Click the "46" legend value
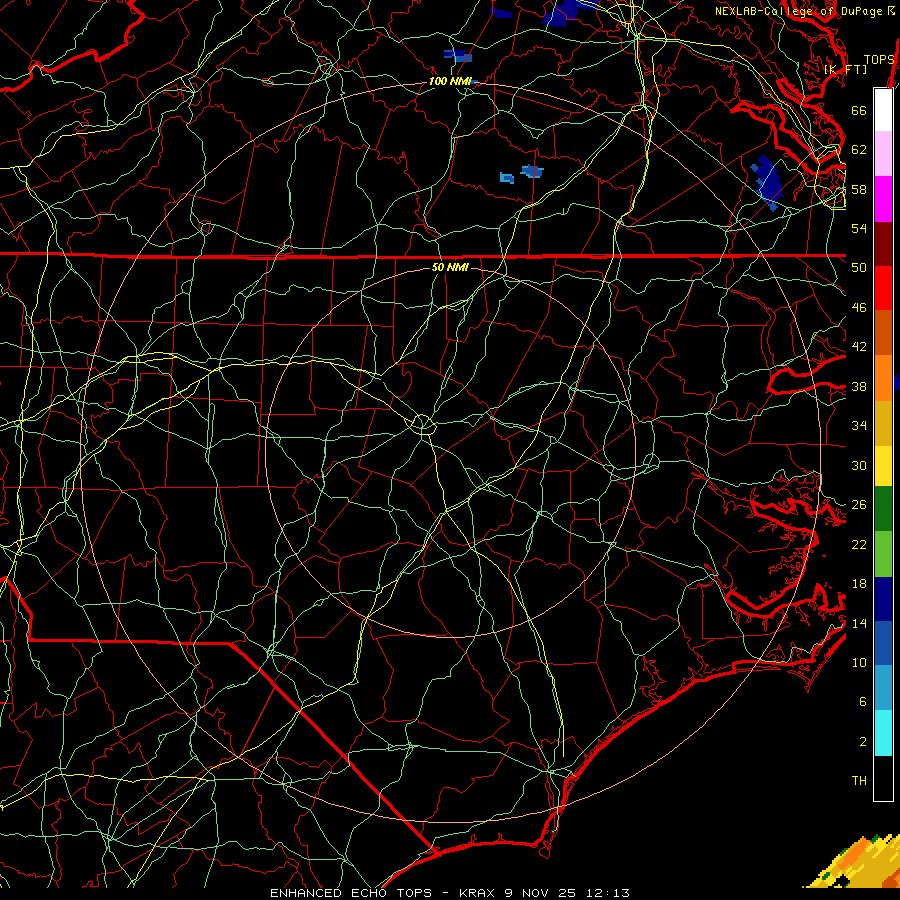Screen dimensions: 900x900 pos(859,308)
